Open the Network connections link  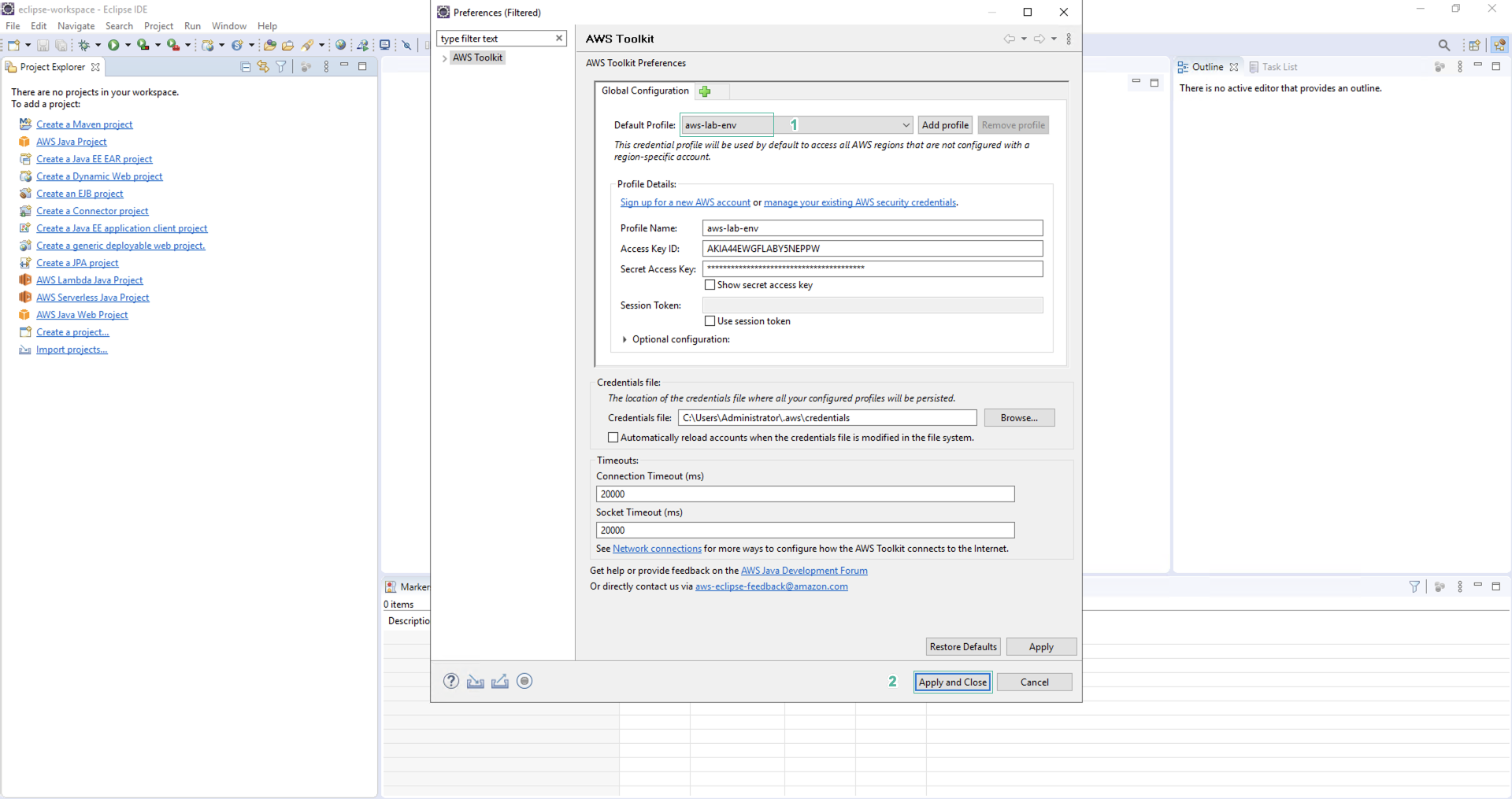pyautogui.click(x=657, y=549)
